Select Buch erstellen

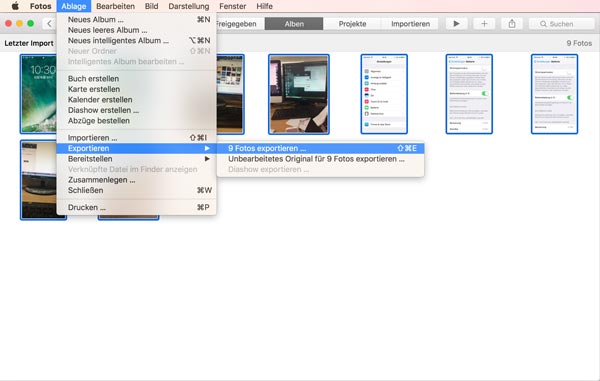click(x=136, y=78)
